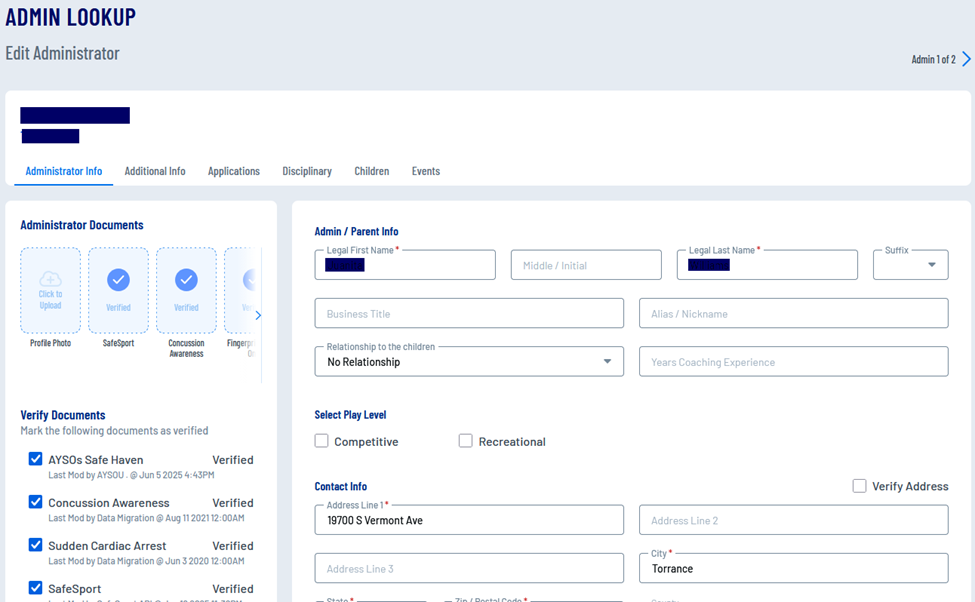Focus the Years Coaching Experience field
This screenshot has width=975, height=602.
pos(793,362)
